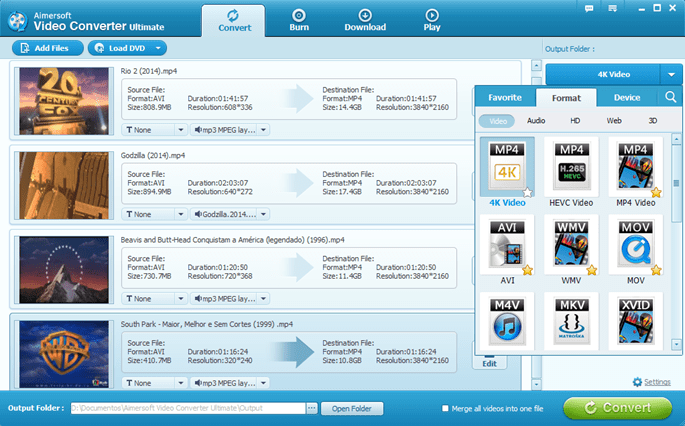The height and width of the screenshot is (426, 685).
Task: Open subtitle dropdown for South Park
Action: 180,383
